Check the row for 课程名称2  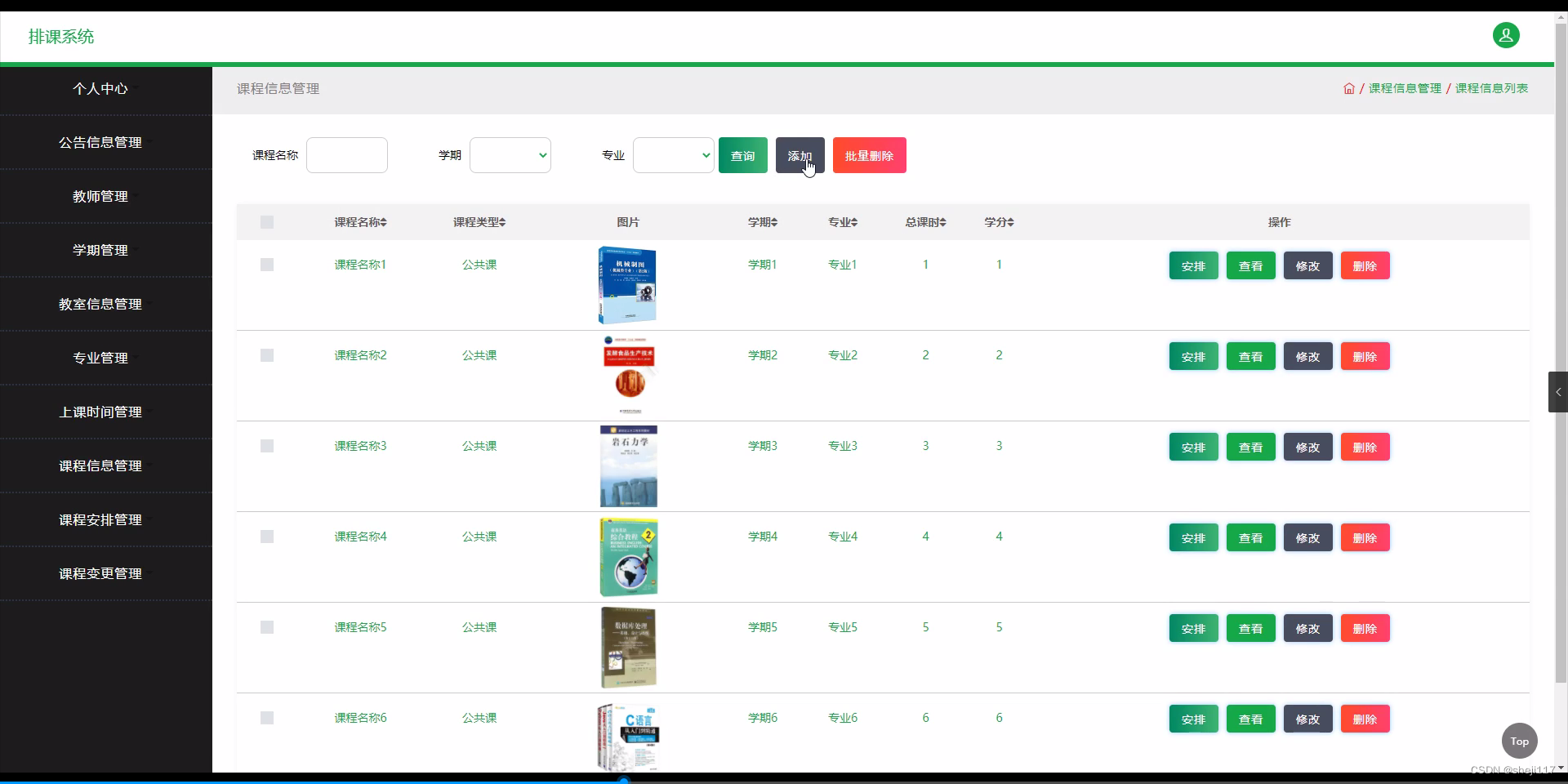click(x=267, y=355)
